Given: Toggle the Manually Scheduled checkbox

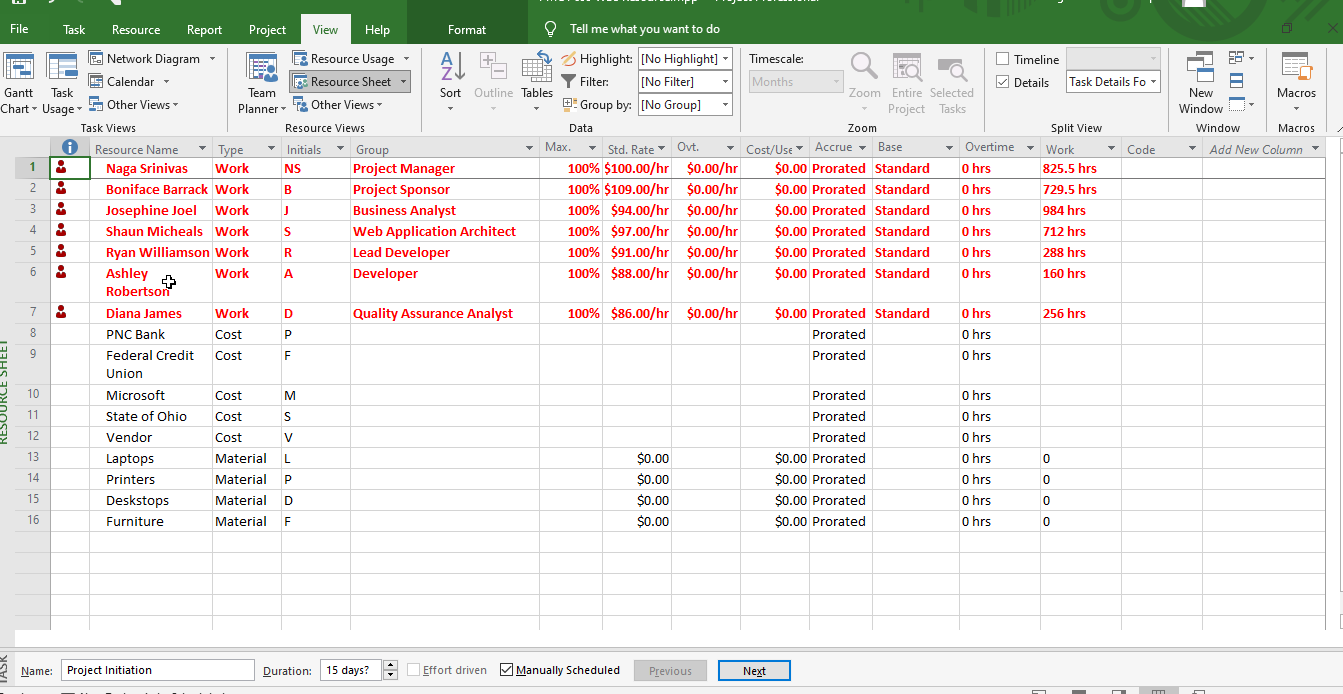Looking at the screenshot, I should point(506,670).
